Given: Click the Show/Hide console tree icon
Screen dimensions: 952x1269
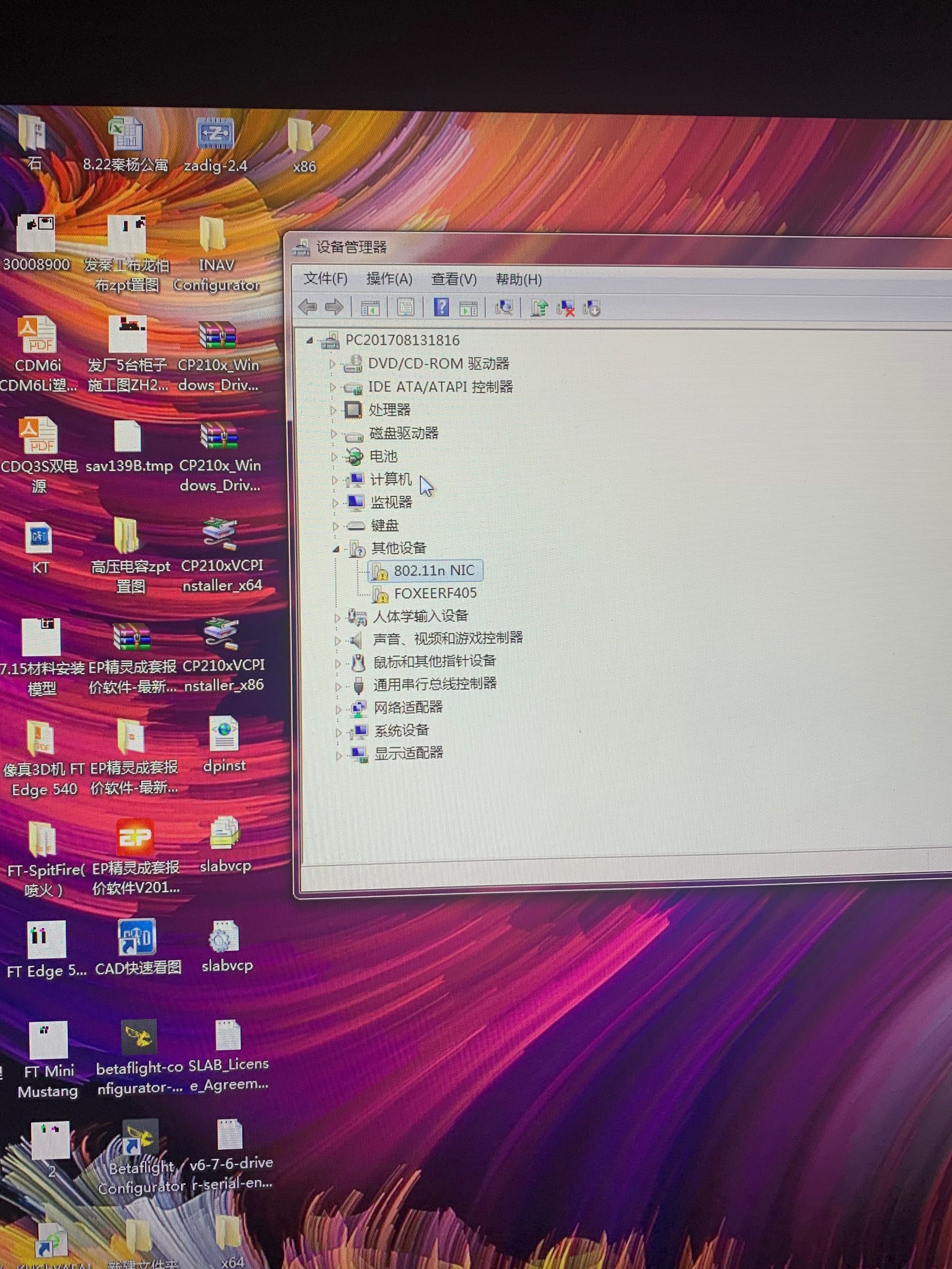Looking at the screenshot, I should (370, 307).
